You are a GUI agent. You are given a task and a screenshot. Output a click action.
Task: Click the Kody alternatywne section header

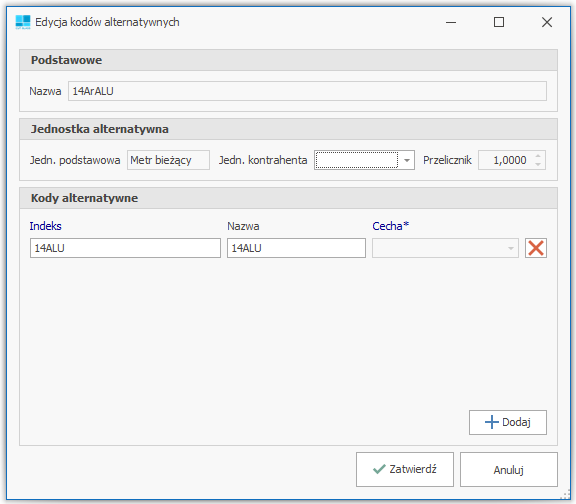tap(288, 198)
